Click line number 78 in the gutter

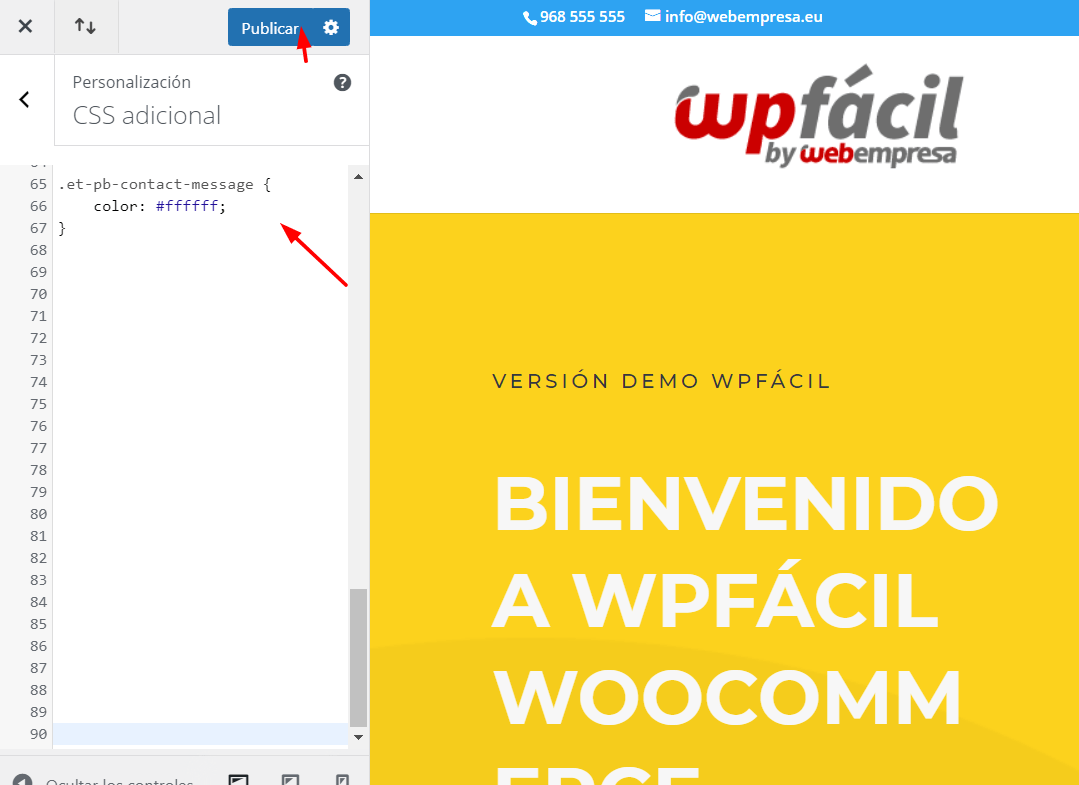click(39, 470)
